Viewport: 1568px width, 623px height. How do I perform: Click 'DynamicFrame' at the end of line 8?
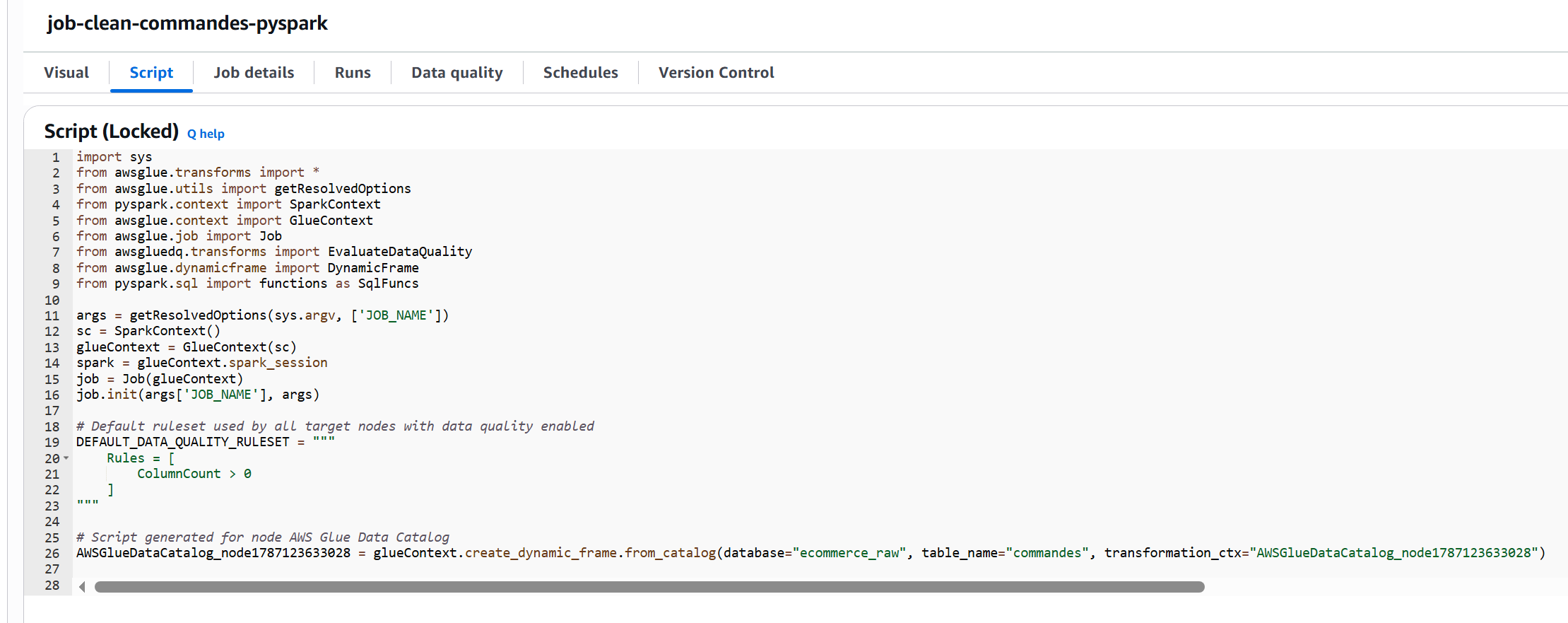373,268
